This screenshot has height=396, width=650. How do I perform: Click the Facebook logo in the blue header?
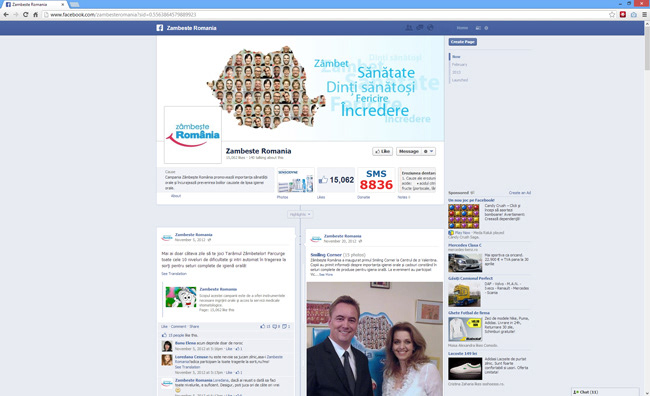[x=160, y=28]
